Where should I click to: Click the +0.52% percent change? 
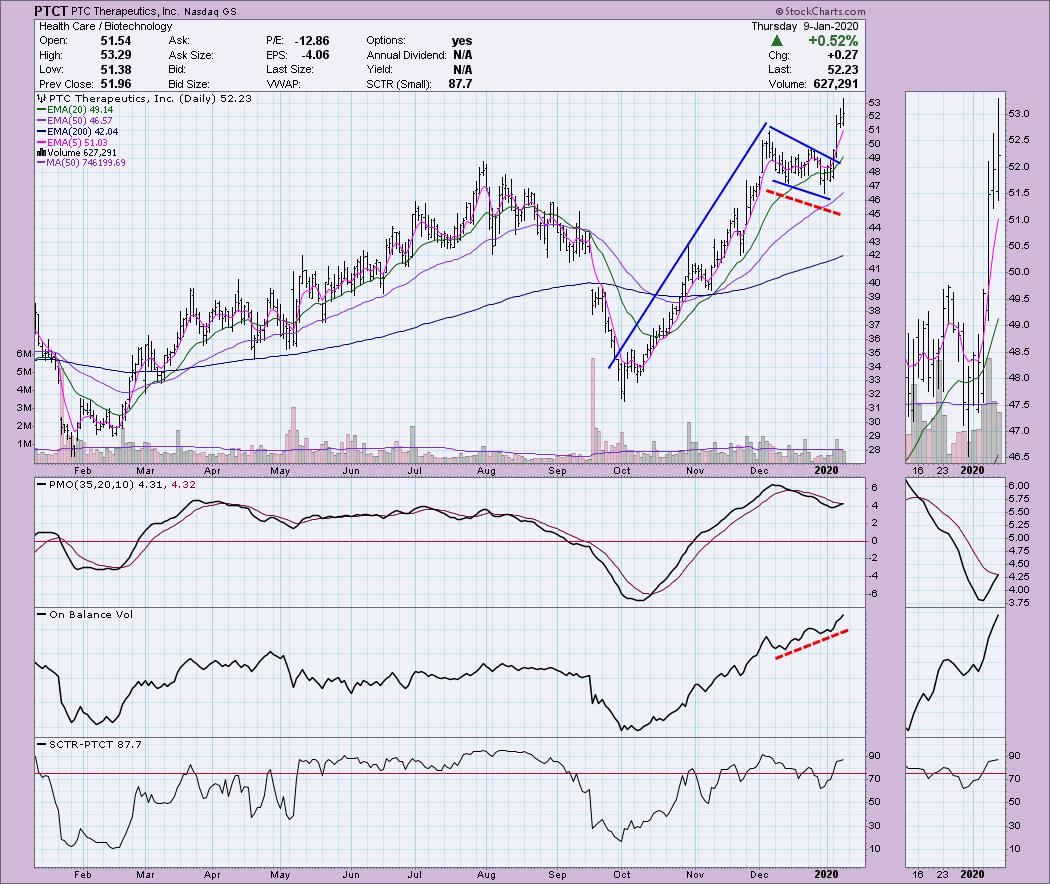[x=832, y=41]
